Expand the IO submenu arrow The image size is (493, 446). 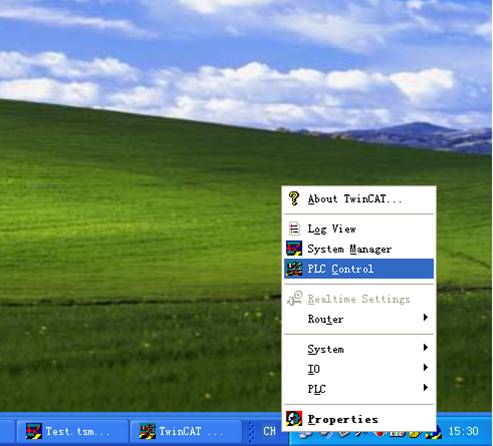[425, 367]
